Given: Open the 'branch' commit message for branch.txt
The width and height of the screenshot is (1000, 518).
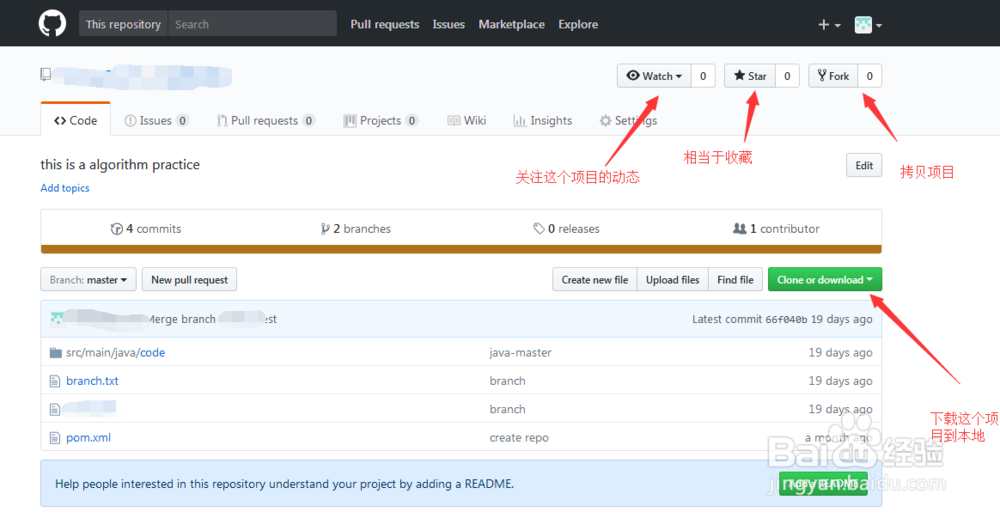Looking at the screenshot, I should (508, 381).
